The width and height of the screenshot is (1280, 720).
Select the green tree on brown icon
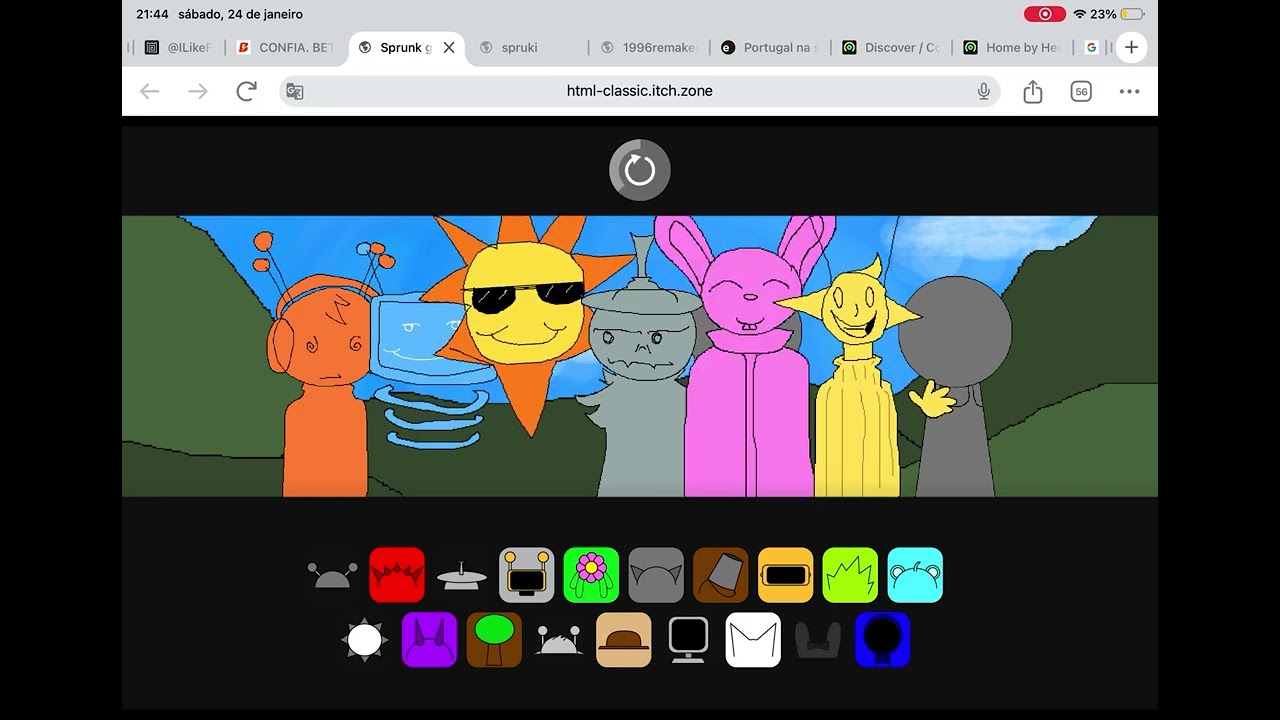tap(494, 640)
